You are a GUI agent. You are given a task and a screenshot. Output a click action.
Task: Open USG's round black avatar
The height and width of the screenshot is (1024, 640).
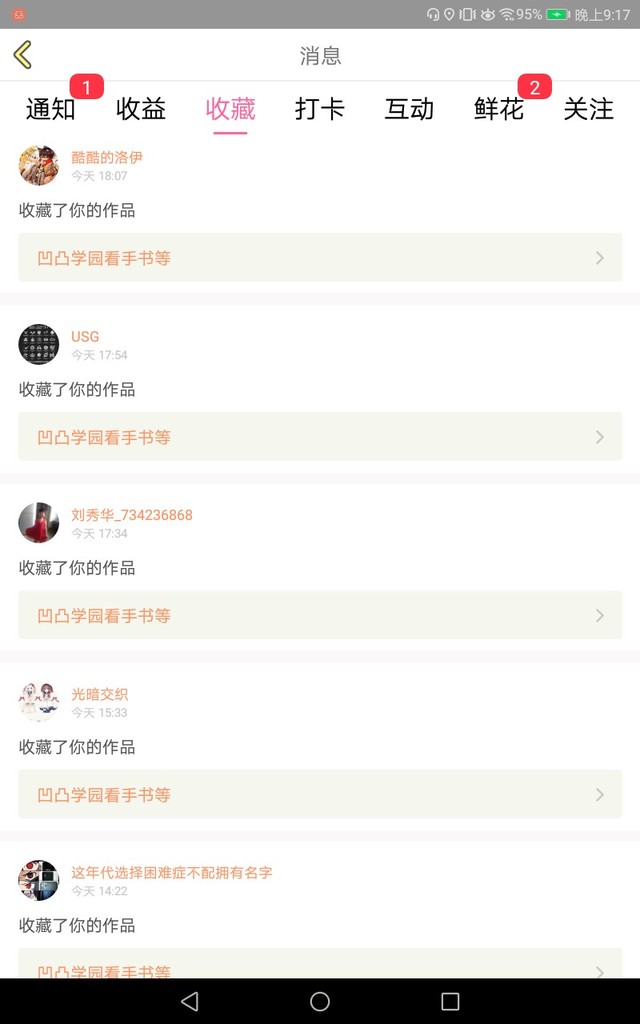click(x=39, y=344)
